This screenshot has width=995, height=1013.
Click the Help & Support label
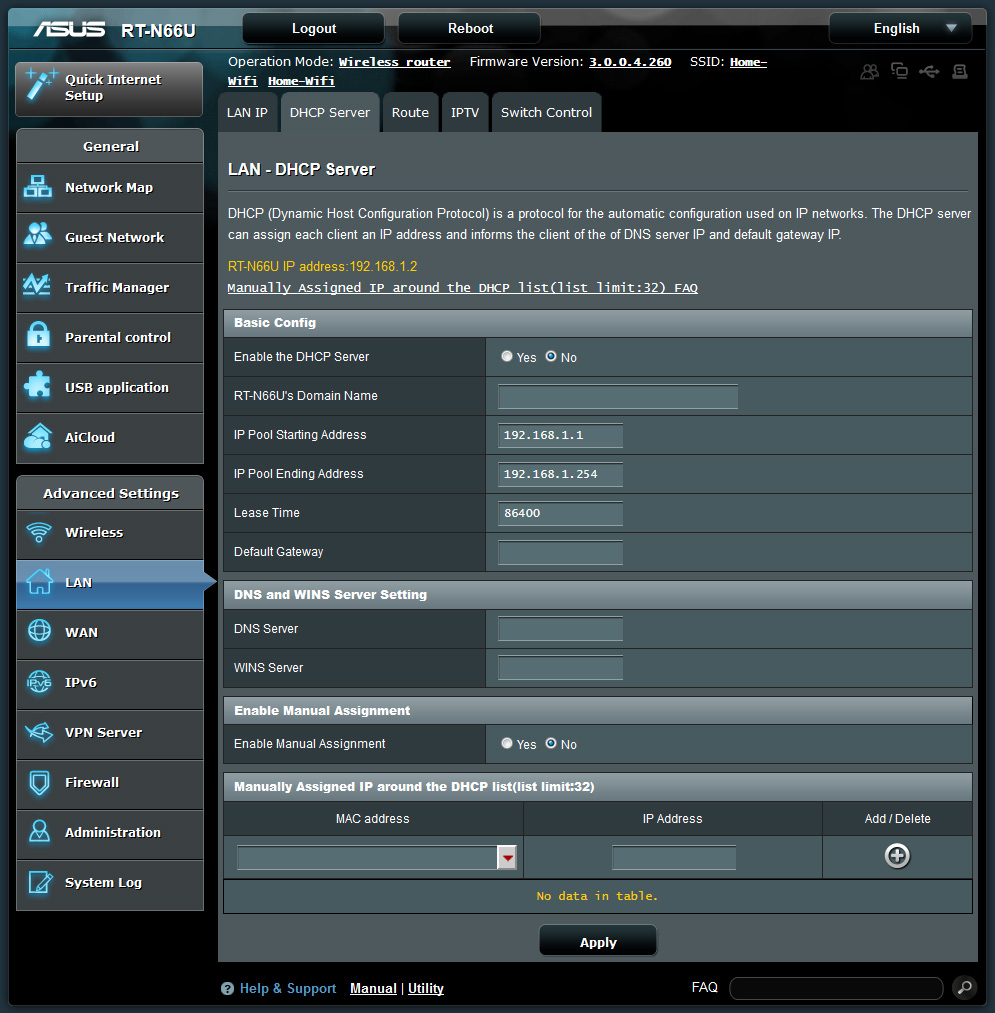point(288,988)
